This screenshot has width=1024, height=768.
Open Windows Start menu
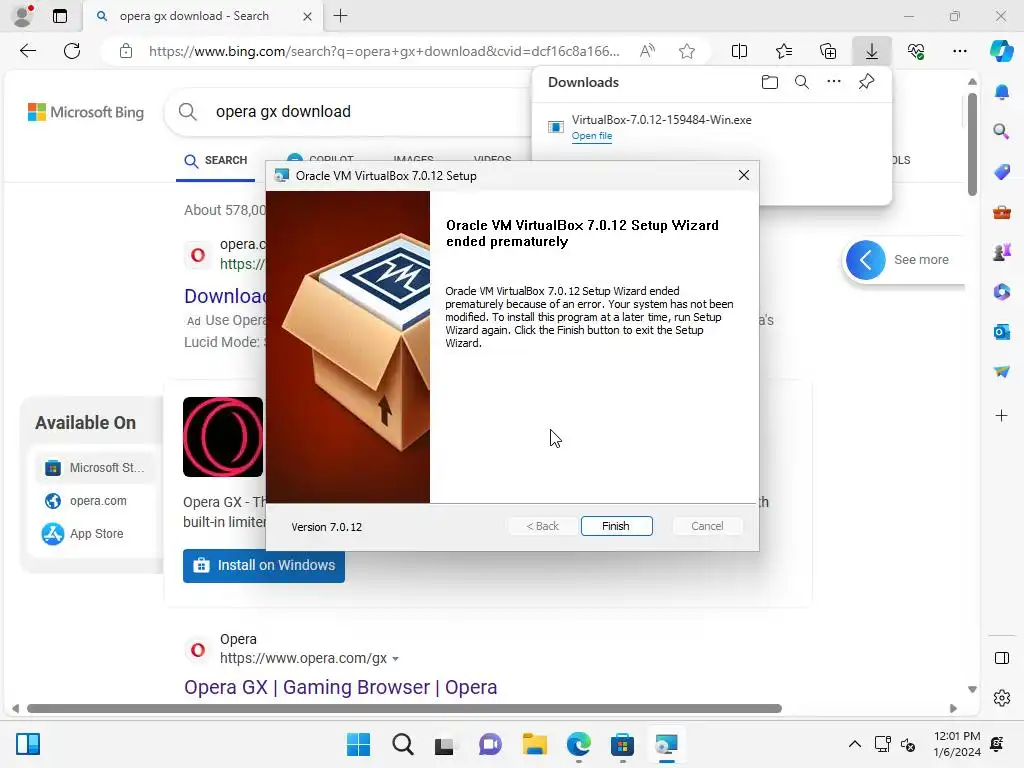tap(358, 744)
